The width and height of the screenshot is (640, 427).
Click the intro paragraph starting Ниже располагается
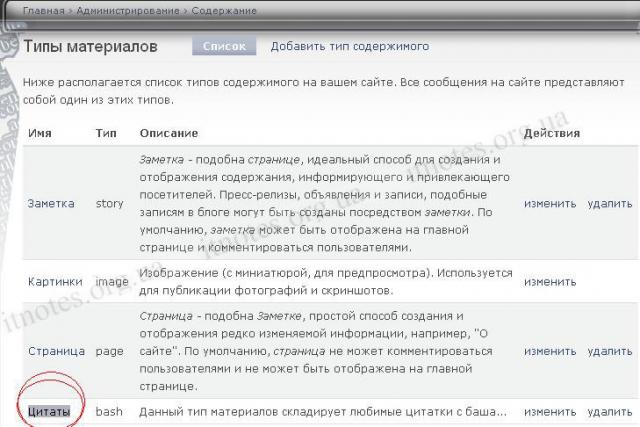click(x=324, y=91)
